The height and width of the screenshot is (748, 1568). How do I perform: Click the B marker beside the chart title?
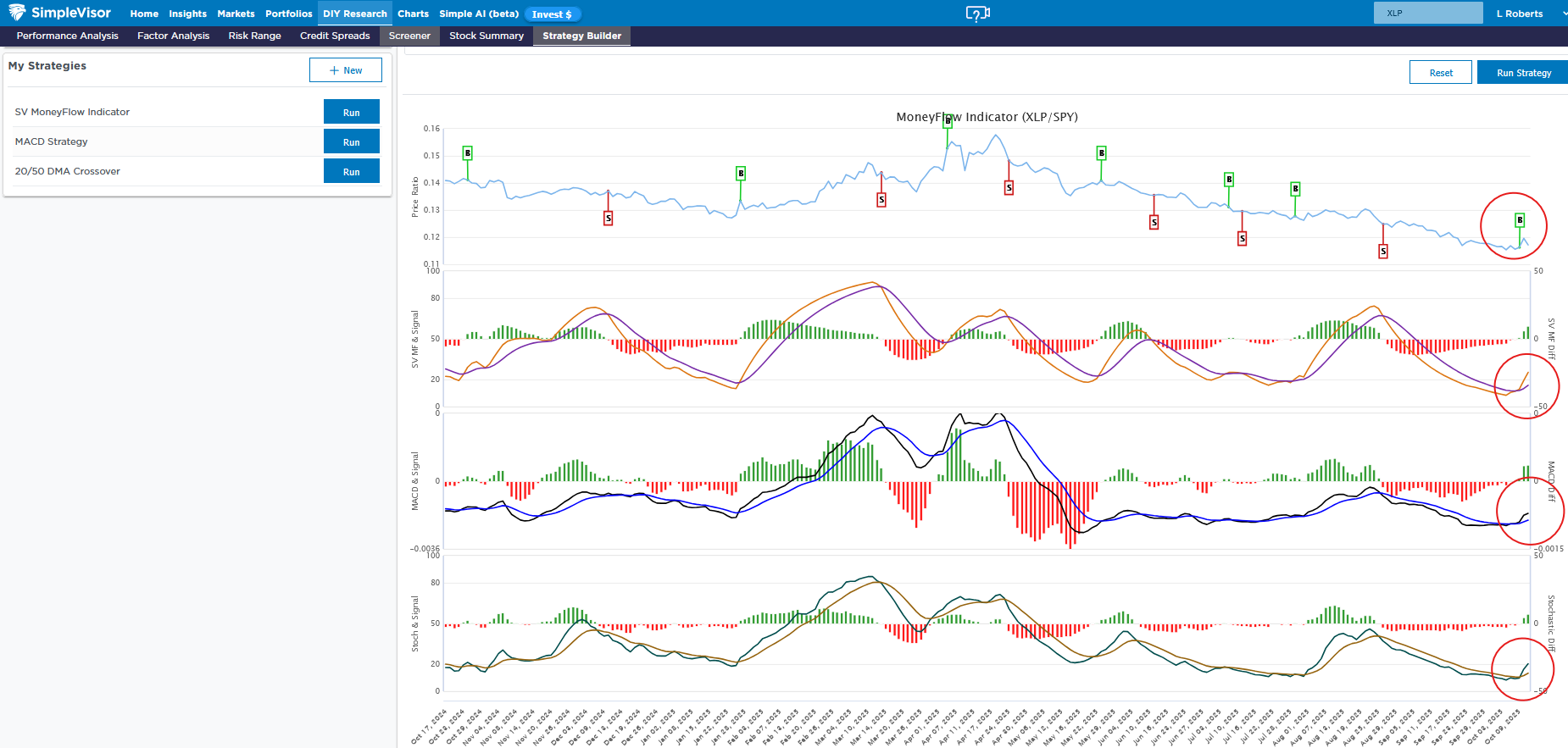click(x=948, y=121)
